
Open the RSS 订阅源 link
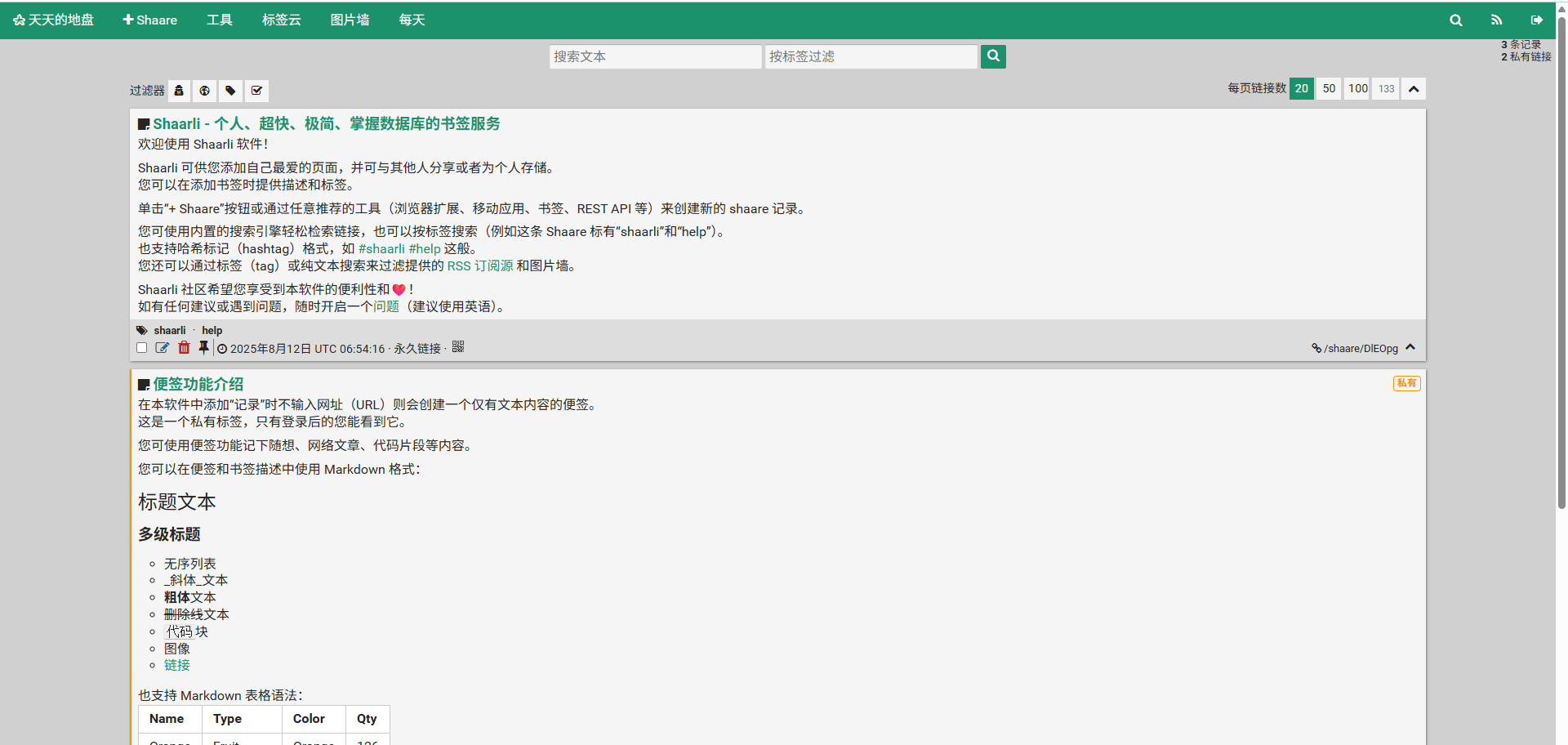click(480, 266)
